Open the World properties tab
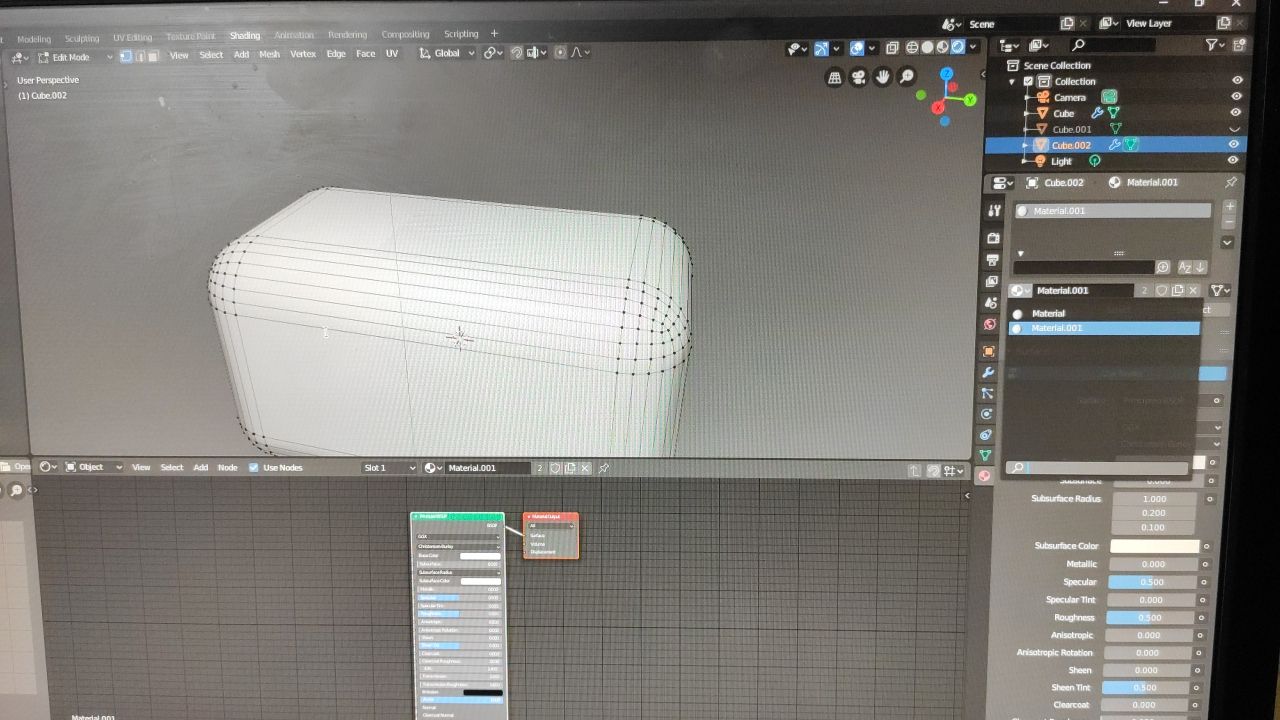 tap(990, 324)
